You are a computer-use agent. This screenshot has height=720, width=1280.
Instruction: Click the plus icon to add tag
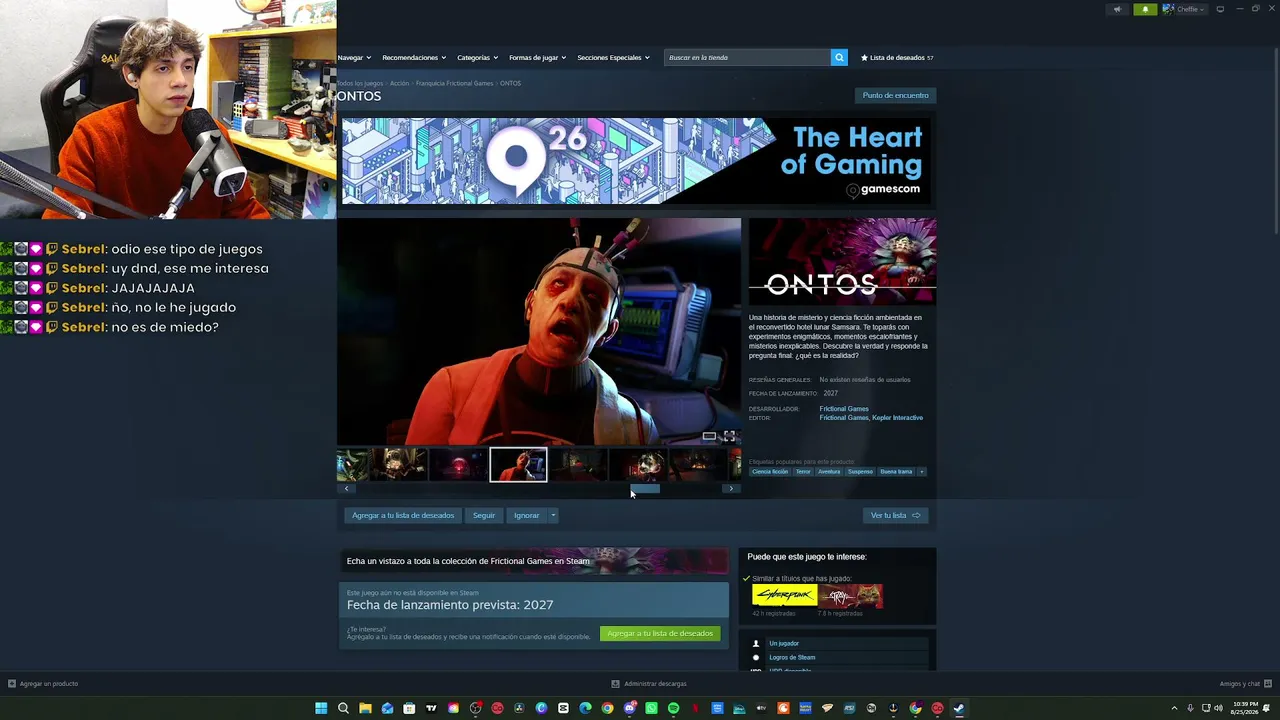click(x=921, y=471)
